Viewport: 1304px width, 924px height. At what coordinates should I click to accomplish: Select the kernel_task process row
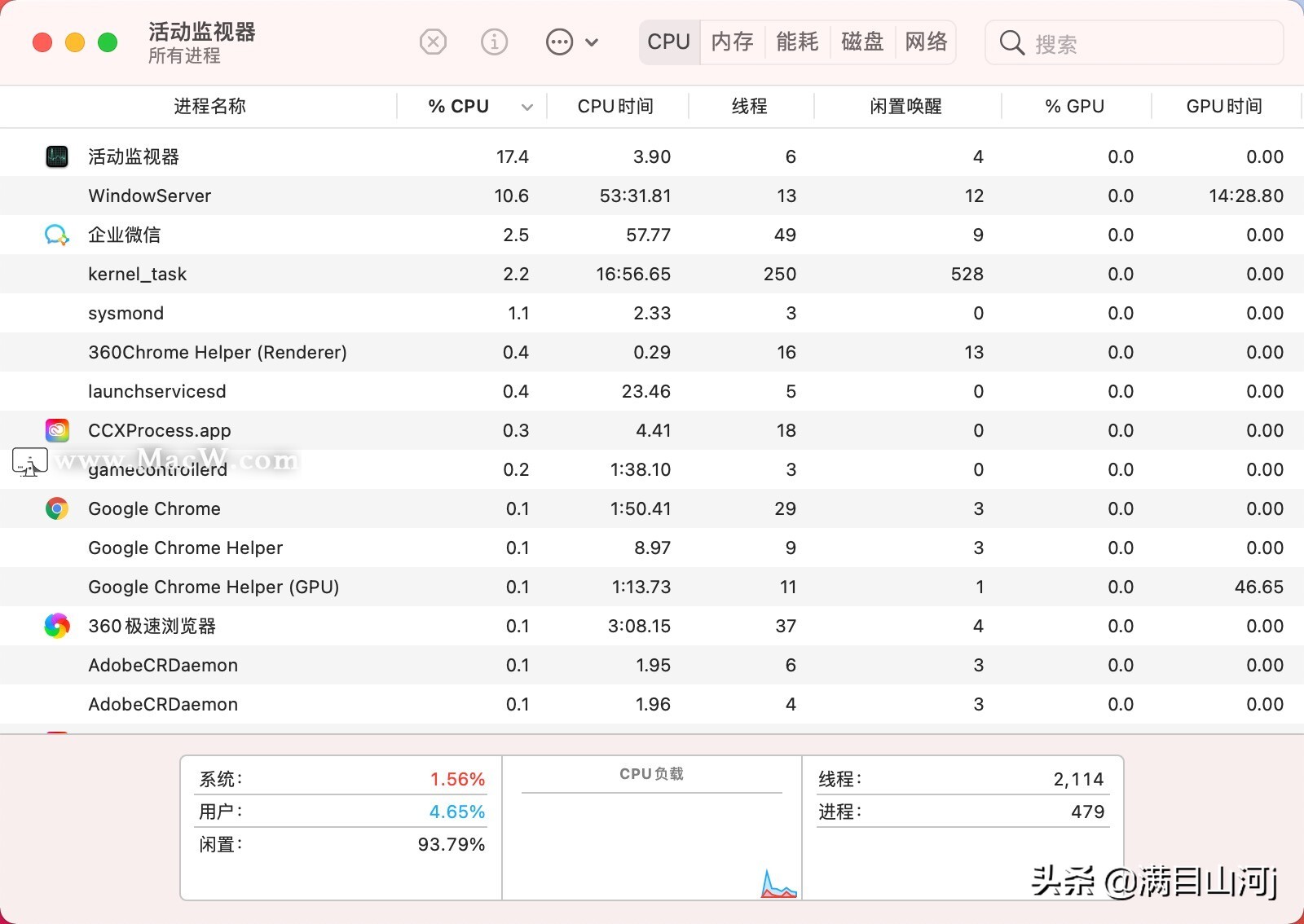point(326,274)
